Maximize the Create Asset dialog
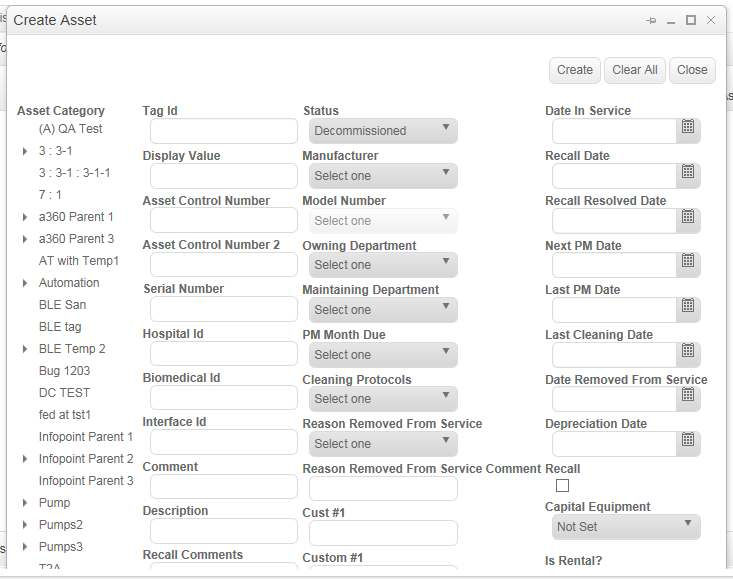This screenshot has height=579, width=733. click(691, 20)
